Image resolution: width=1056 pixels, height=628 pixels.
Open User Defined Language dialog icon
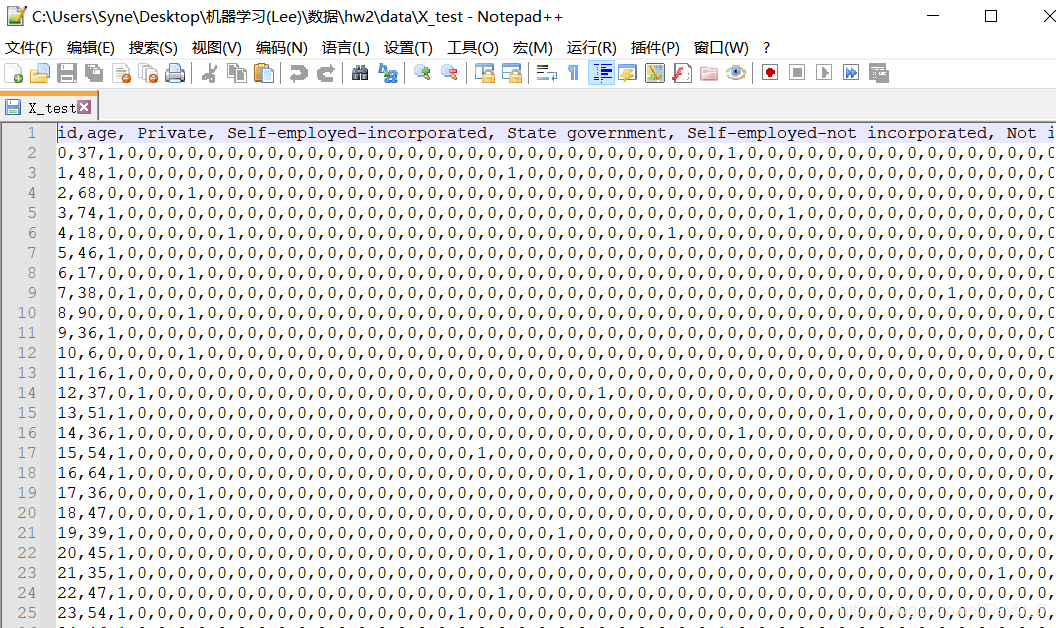pos(628,73)
